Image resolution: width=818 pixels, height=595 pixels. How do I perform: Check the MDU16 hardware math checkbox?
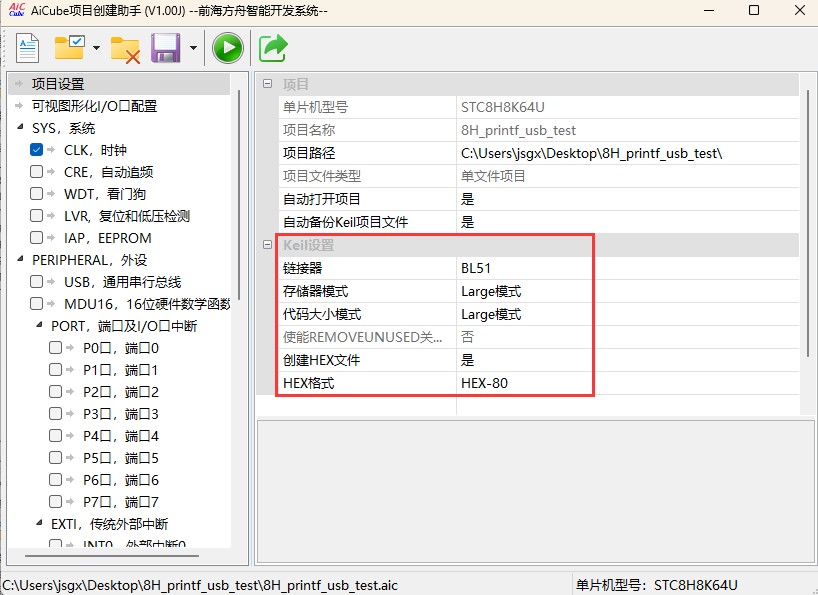[37, 303]
